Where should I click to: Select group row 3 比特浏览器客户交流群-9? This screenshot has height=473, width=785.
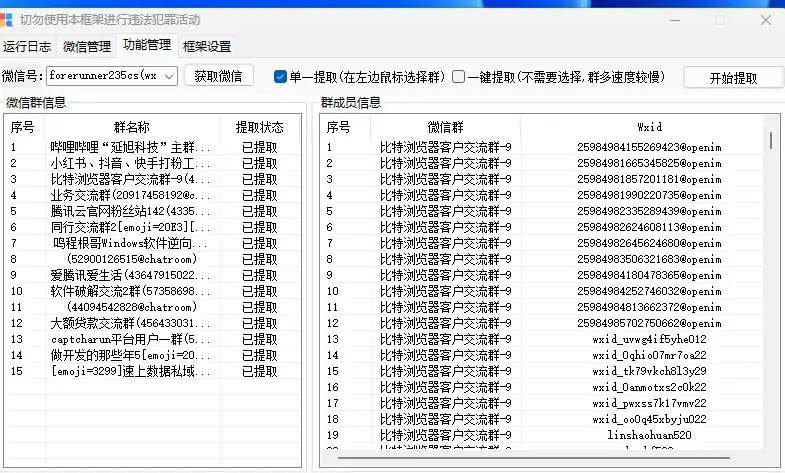point(153,179)
